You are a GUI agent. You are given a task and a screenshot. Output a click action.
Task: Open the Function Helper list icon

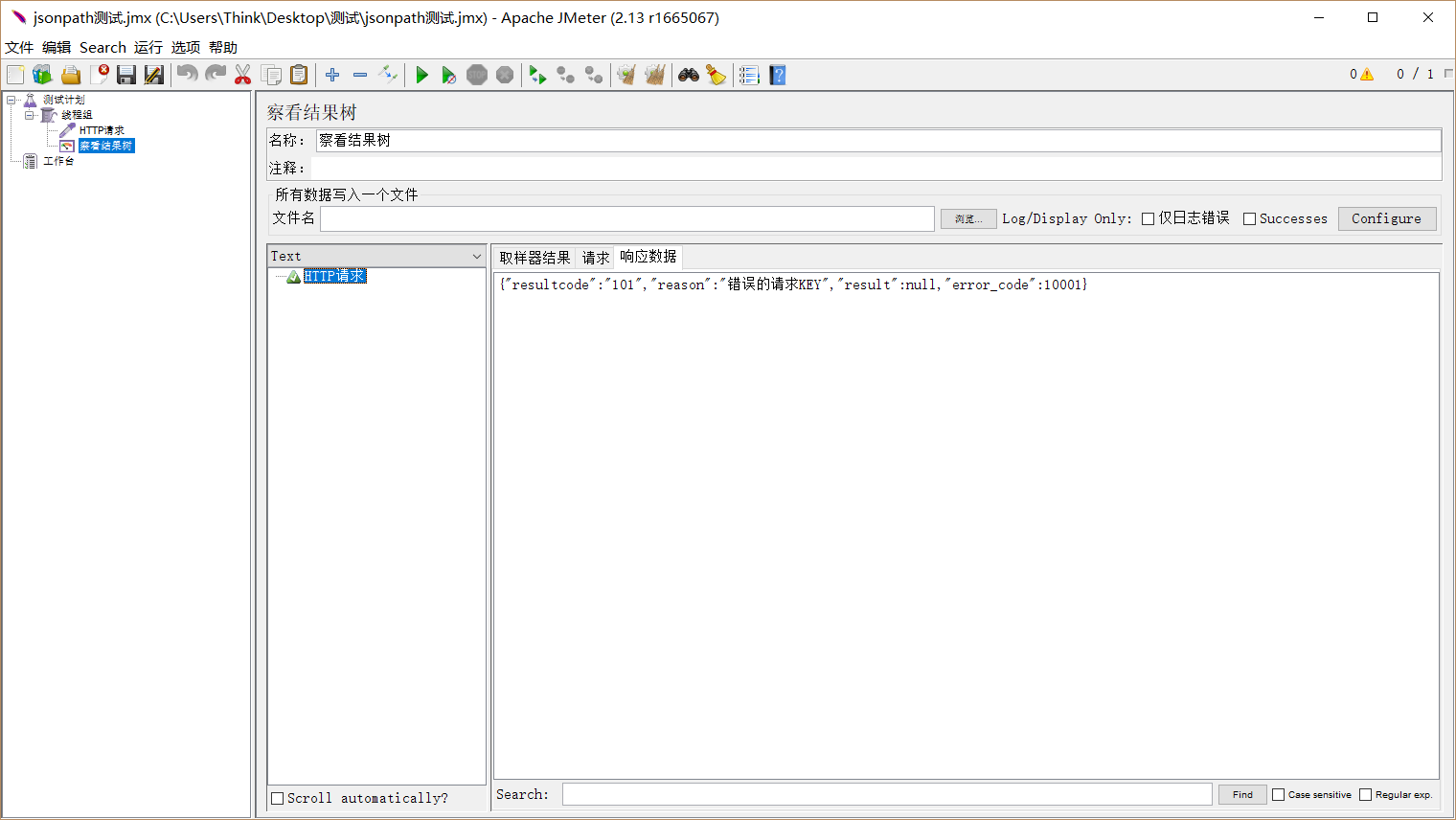749,75
